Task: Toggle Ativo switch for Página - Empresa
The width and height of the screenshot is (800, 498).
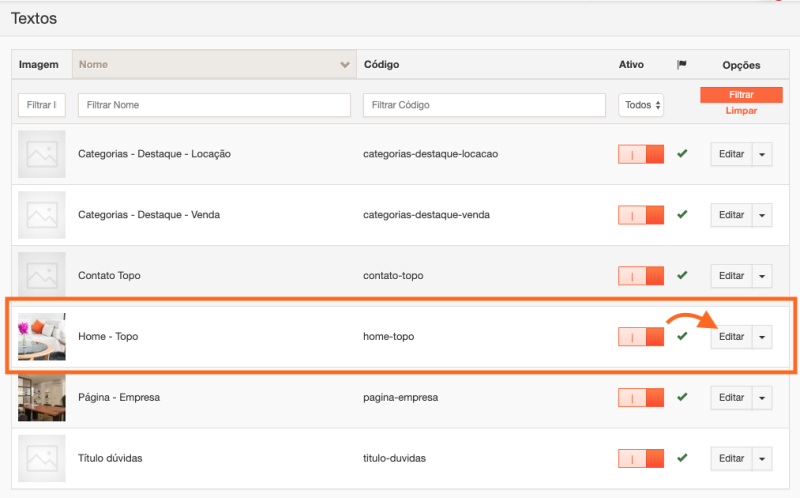Action: (x=641, y=398)
